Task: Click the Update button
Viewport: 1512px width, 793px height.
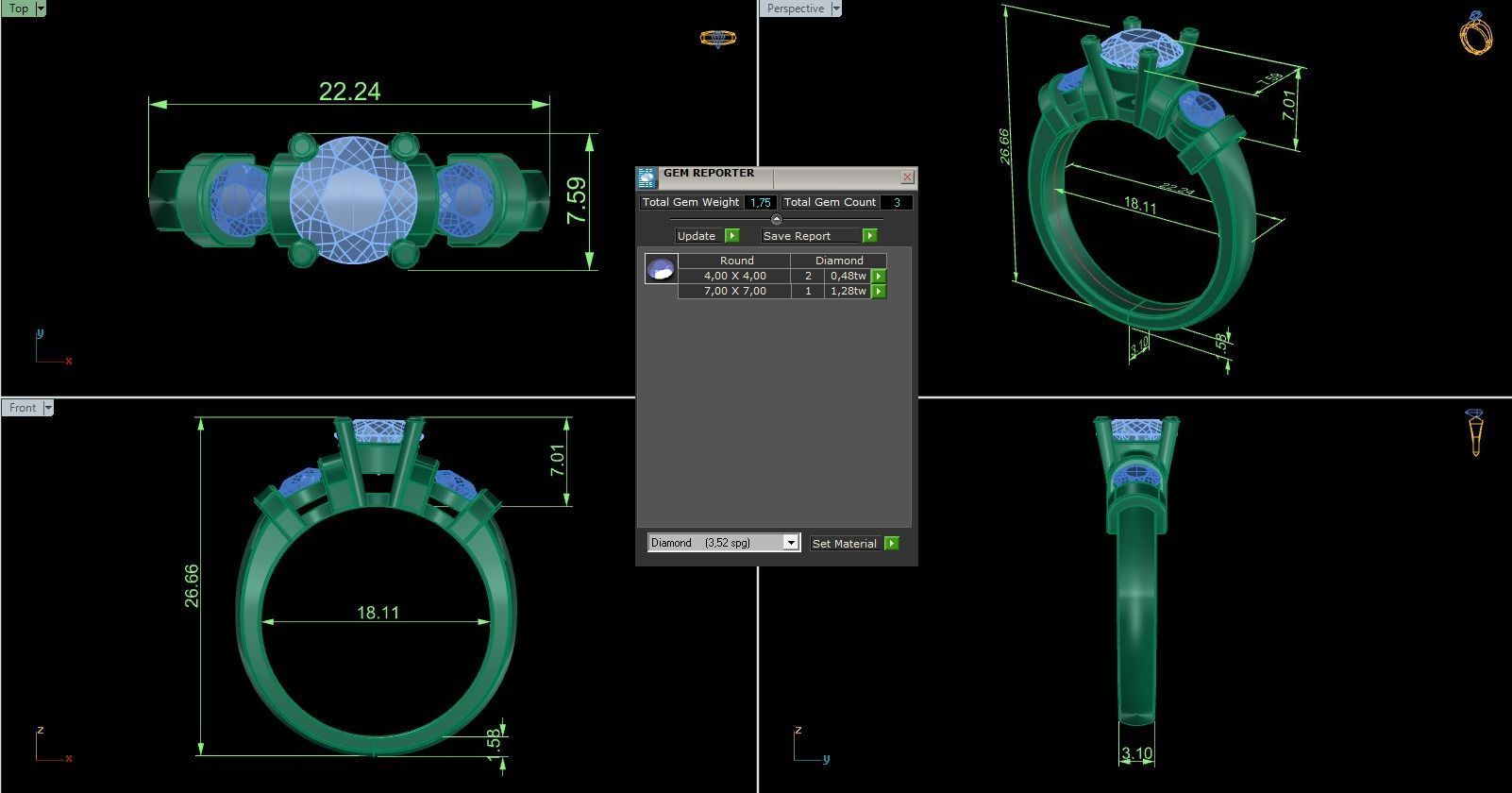Action: (699, 236)
